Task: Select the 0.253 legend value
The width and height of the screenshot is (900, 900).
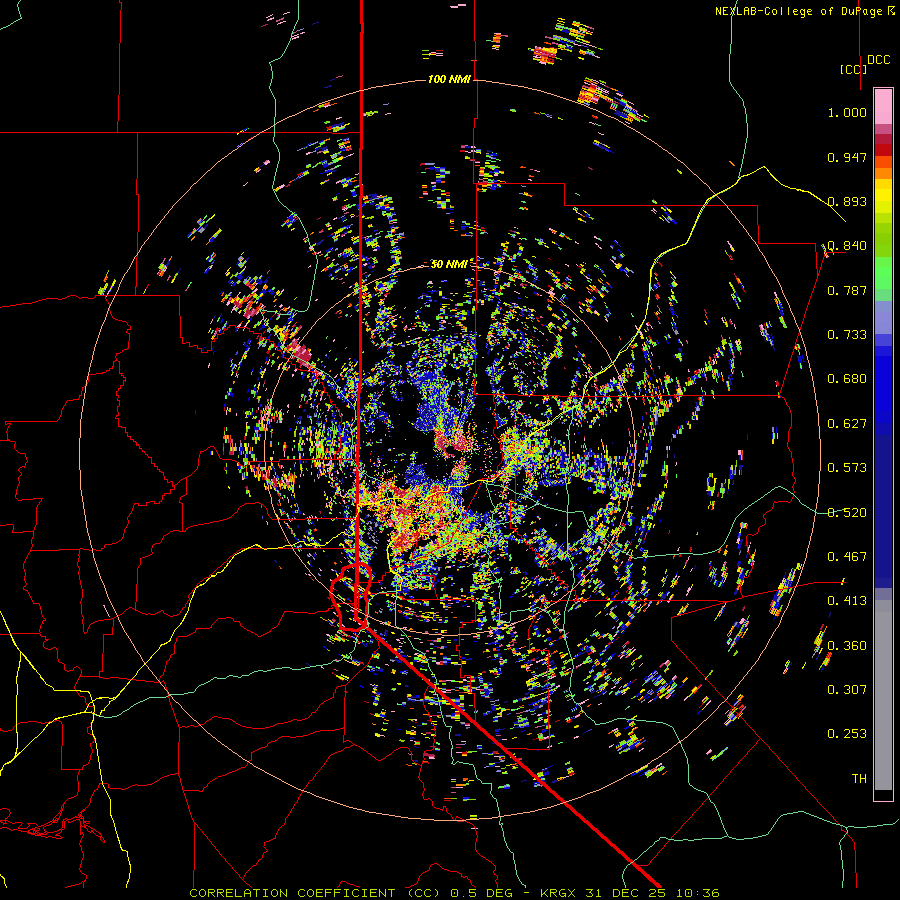Action: click(847, 734)
